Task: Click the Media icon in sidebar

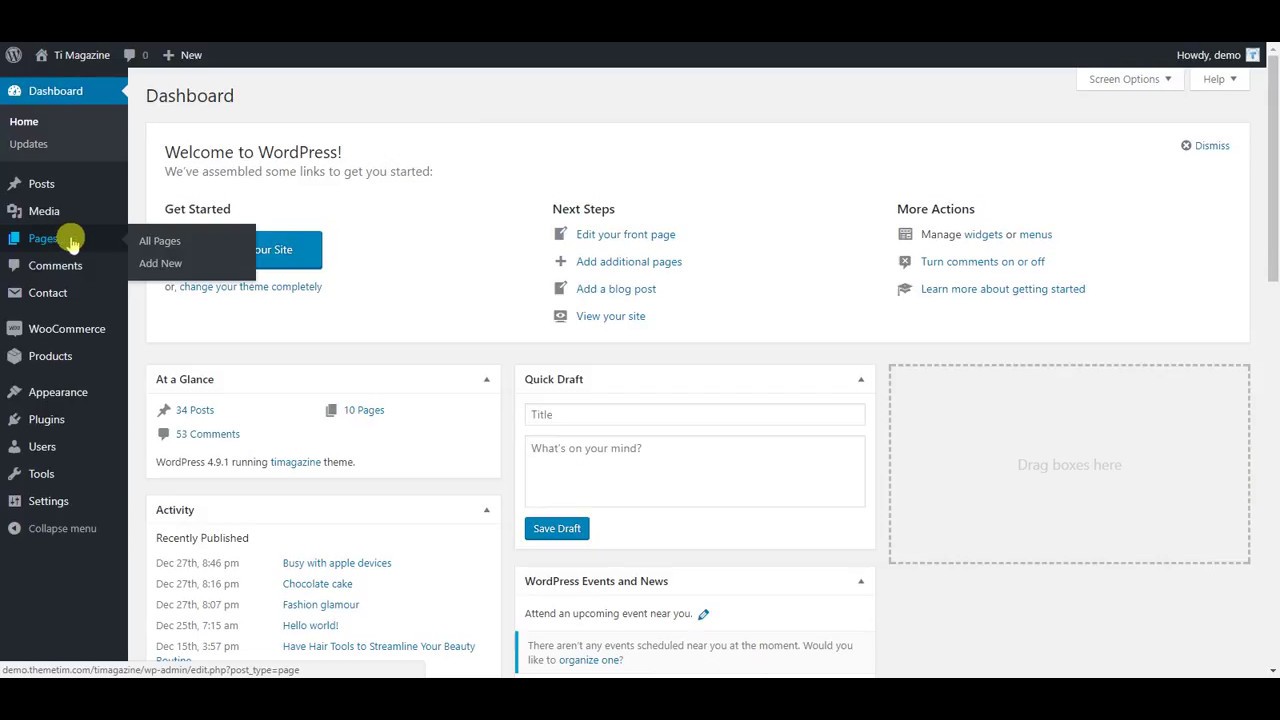Action: point(14,211)
